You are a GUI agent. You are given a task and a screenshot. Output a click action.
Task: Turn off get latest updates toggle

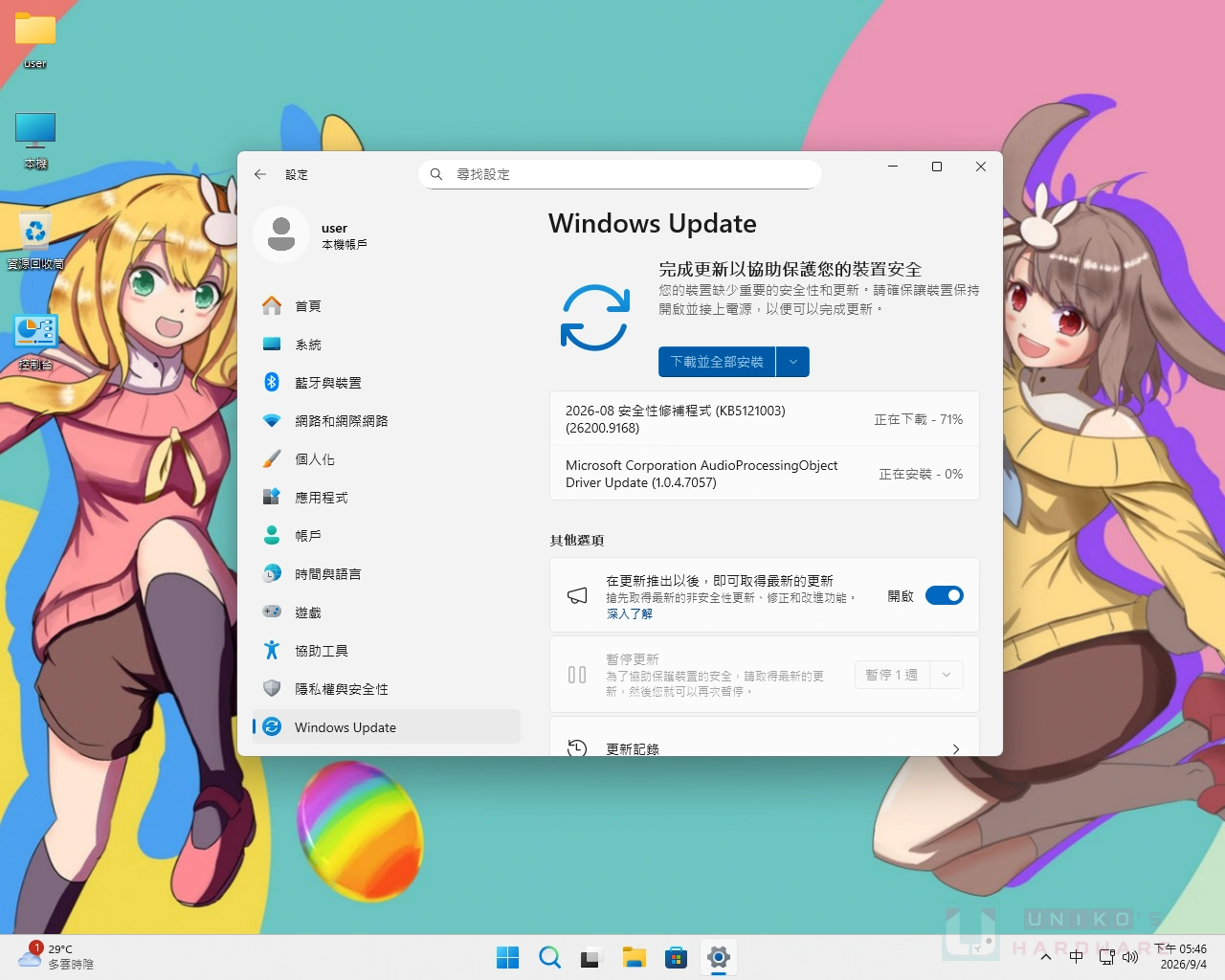point(945,595)
